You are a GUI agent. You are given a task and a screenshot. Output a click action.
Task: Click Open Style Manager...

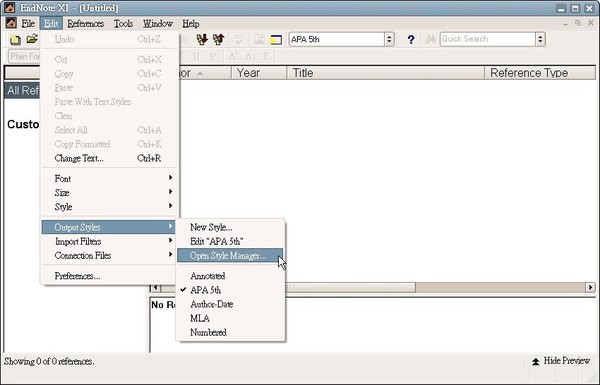coord(230,256)
